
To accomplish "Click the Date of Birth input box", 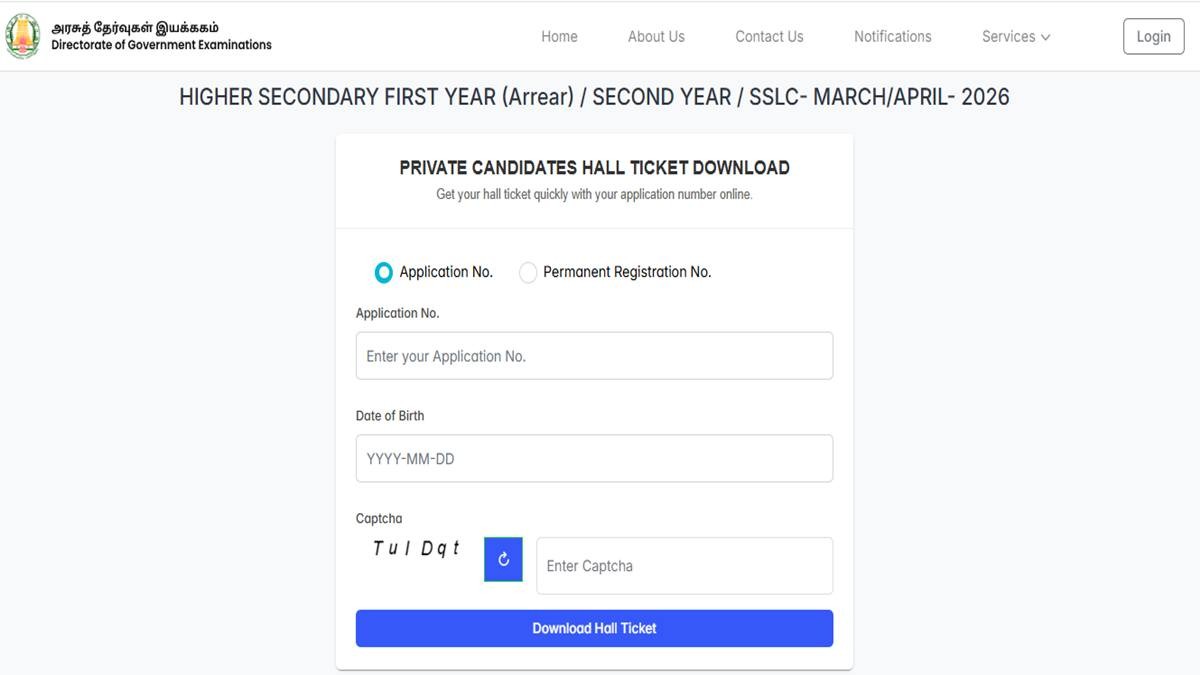I will pos(594,459).
